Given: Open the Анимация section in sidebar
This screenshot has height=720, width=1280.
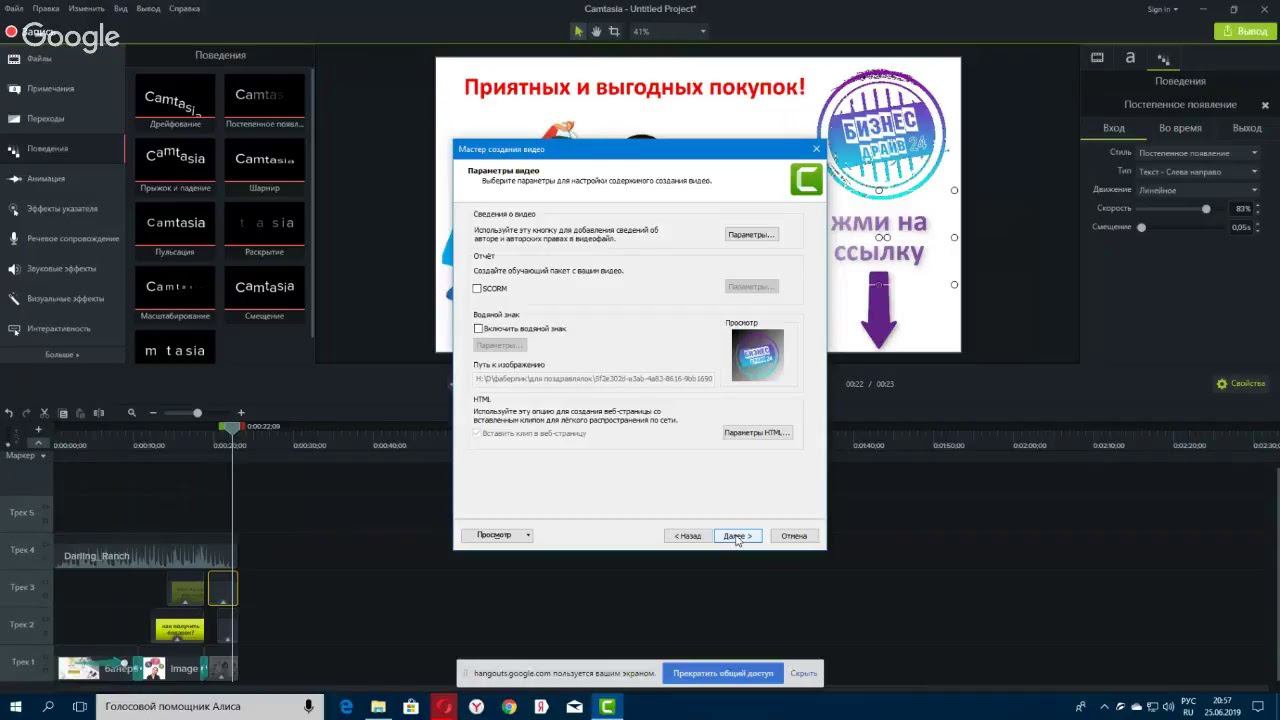Looking at the screenshot, I should (x=62, y=179).
